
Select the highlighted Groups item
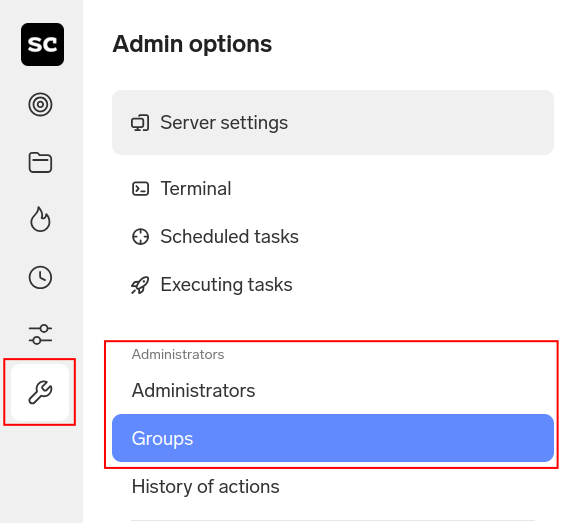click(333, 438)
